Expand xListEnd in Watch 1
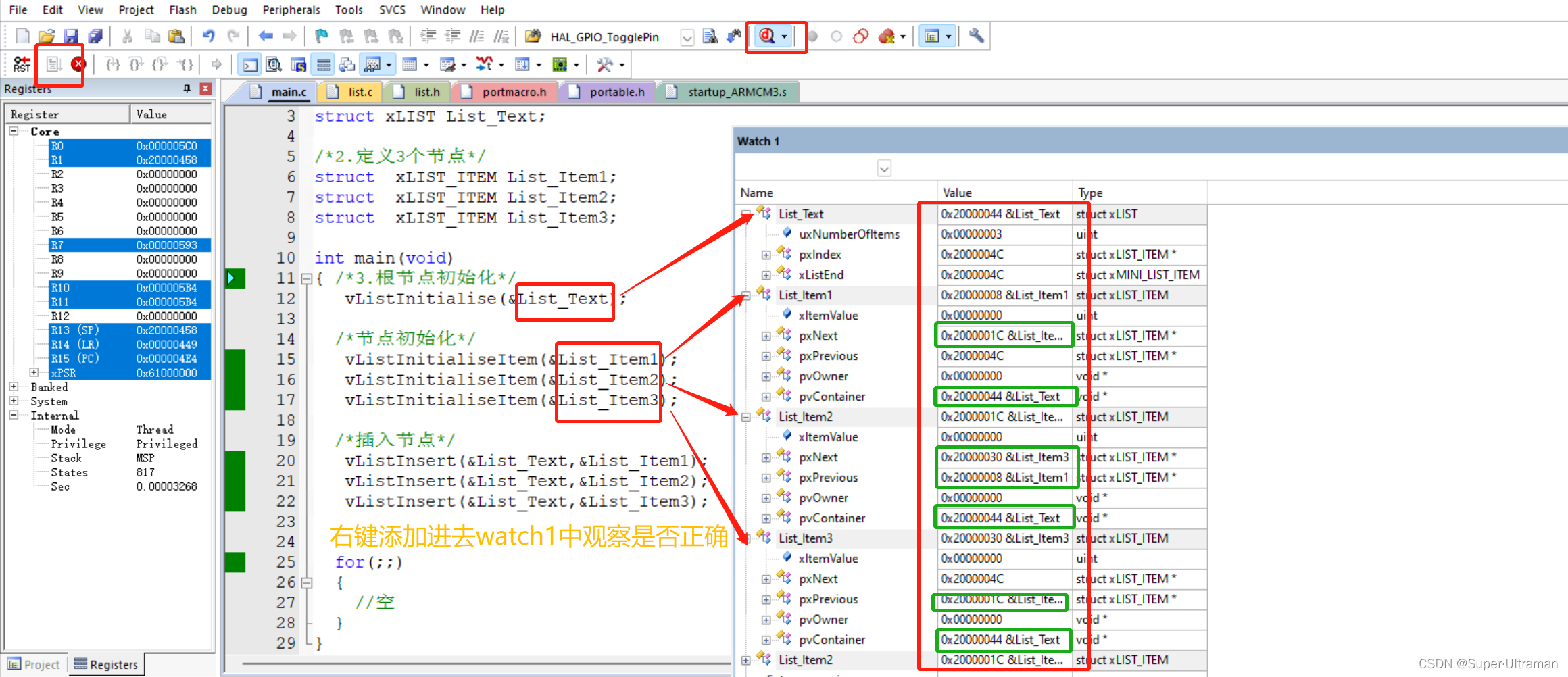The width and height of the screenshot is (1568, 677). point(766,275)
